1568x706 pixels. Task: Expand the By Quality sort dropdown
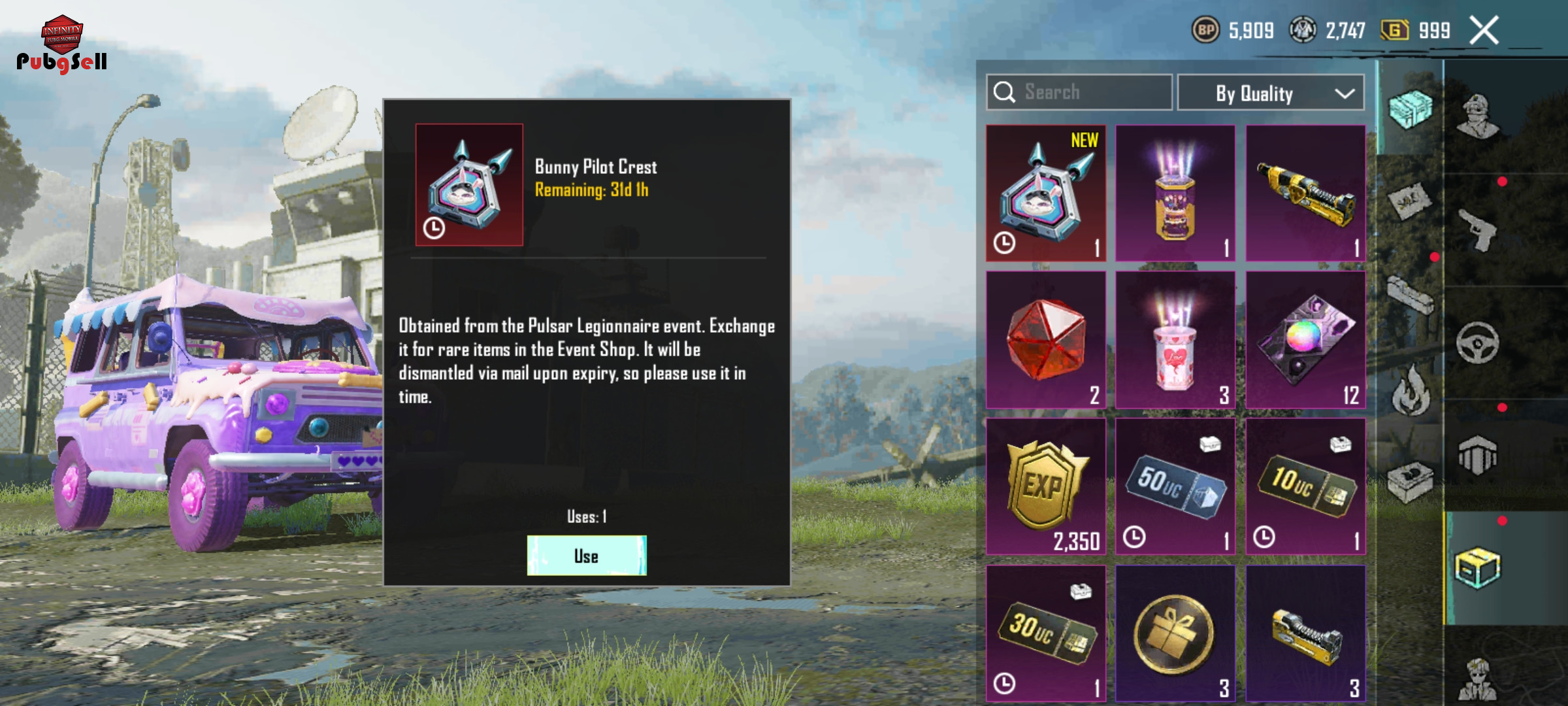click(1271, 93)
